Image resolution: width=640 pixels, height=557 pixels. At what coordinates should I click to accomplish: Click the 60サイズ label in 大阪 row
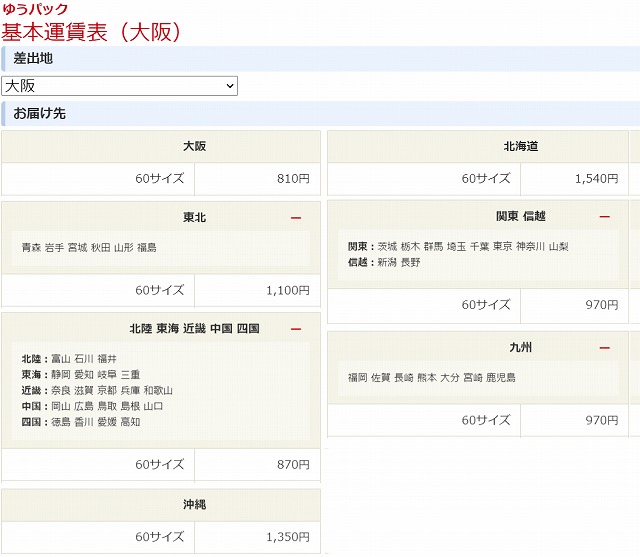[160, 178]
